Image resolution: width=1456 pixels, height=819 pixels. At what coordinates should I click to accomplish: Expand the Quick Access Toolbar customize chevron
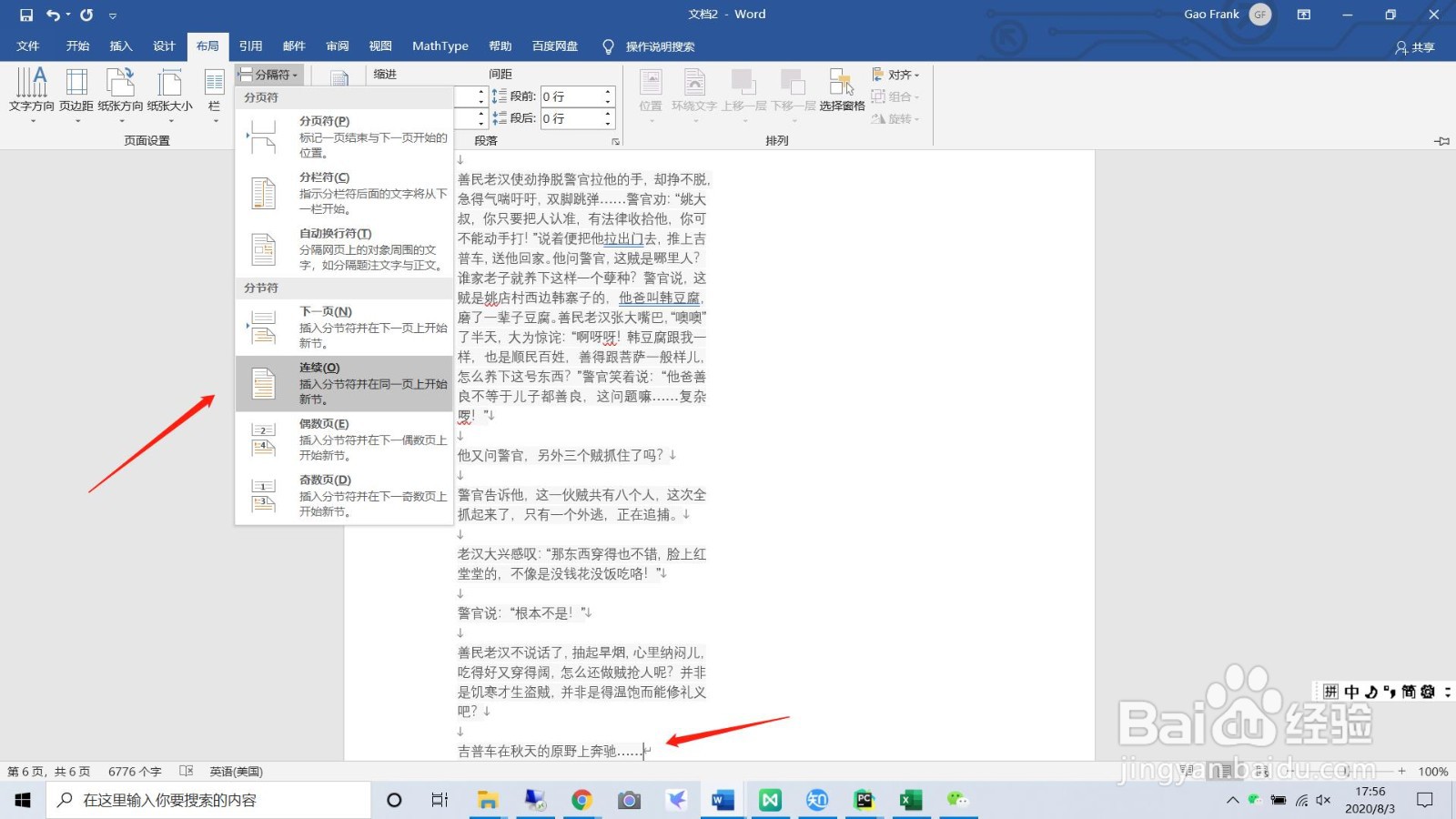coord(113,15)
